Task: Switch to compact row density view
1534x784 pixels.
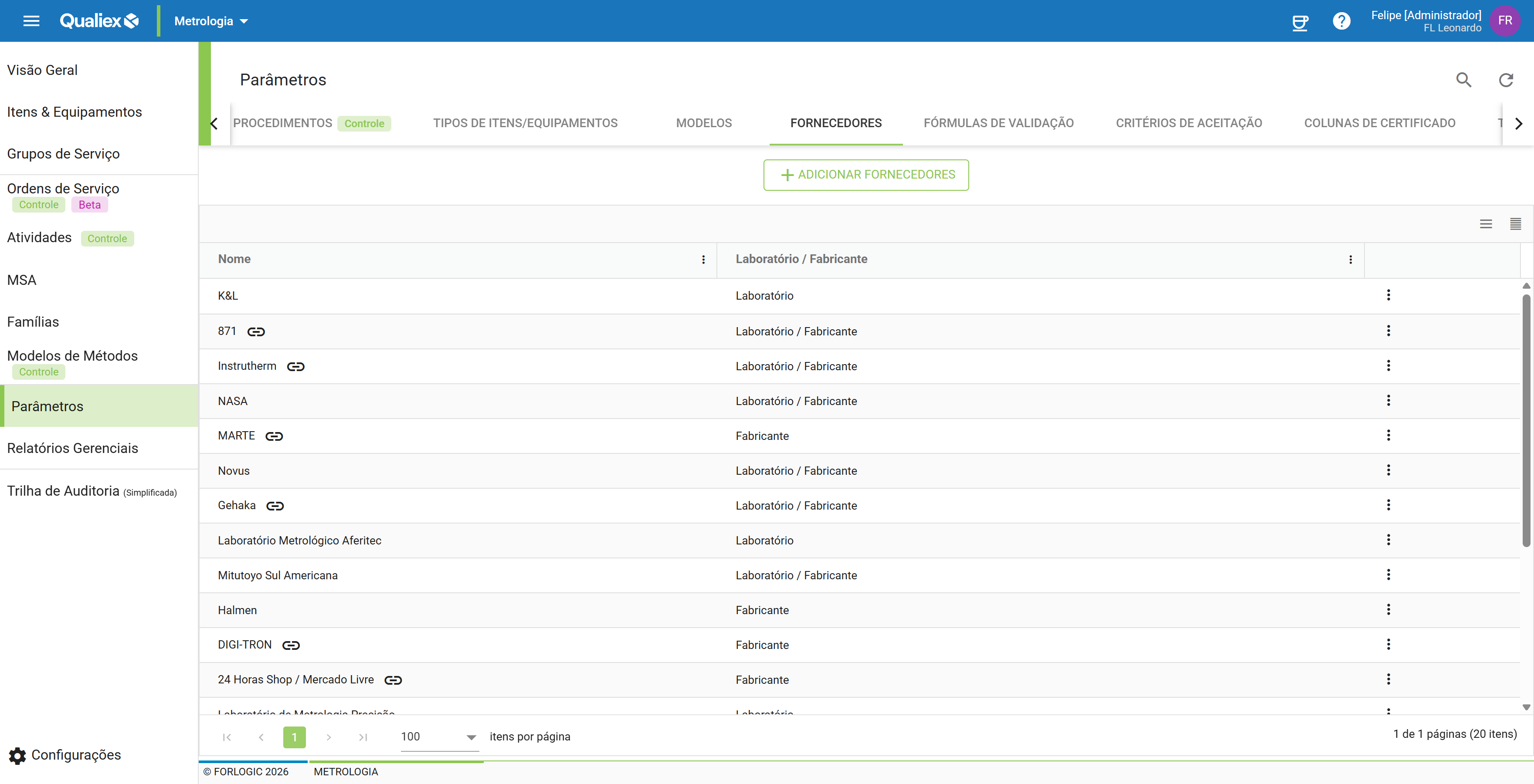Action: point(1516,224)
